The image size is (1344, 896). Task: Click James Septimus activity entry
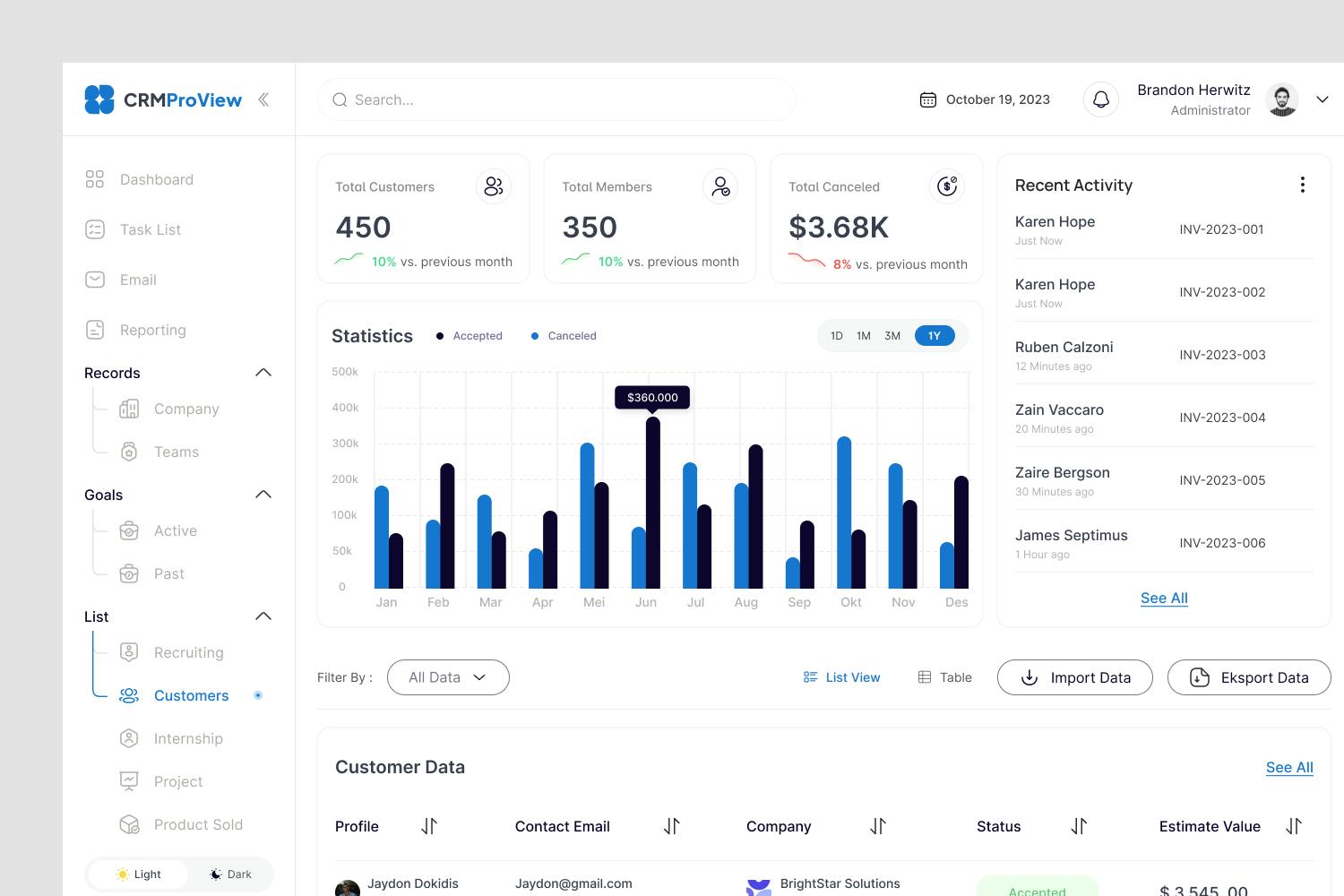(1164, 543)
